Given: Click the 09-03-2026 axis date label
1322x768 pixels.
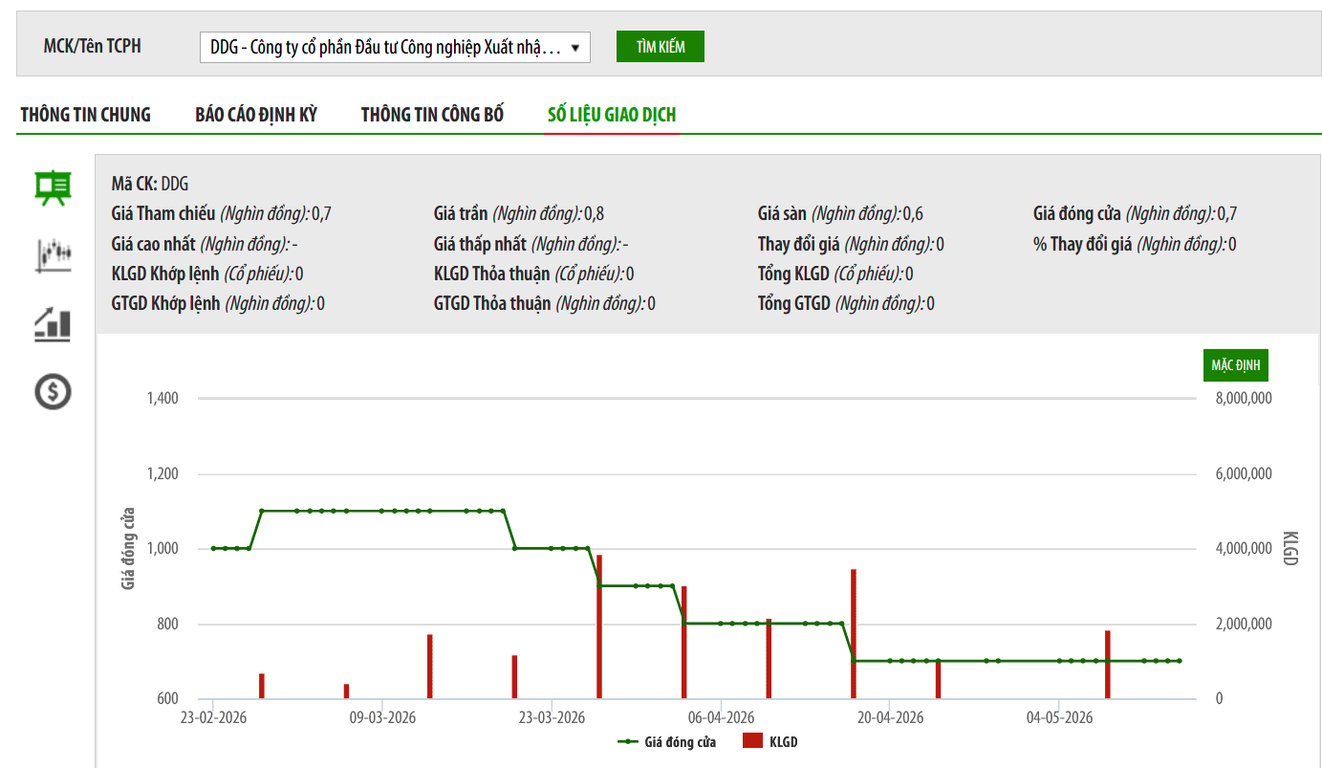Looking at the screenshot, I should point(382,718).
